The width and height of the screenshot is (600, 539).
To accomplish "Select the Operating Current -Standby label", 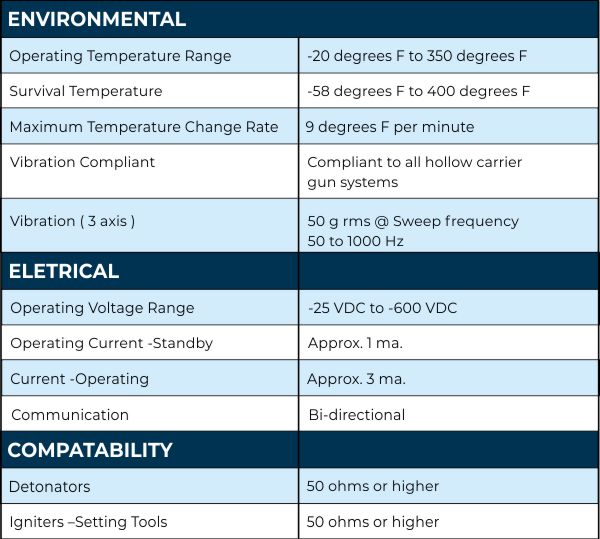I will 111,343.
